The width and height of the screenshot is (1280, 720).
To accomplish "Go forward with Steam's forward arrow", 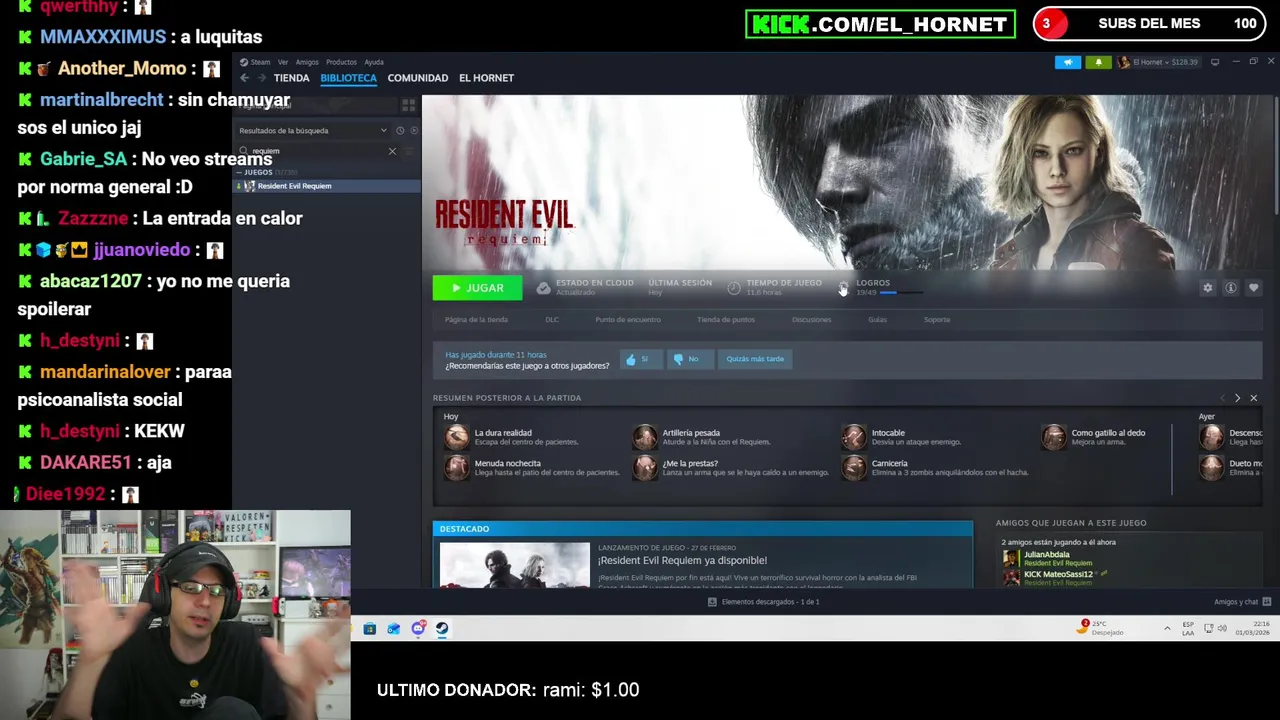I will (x=262, y=78).
